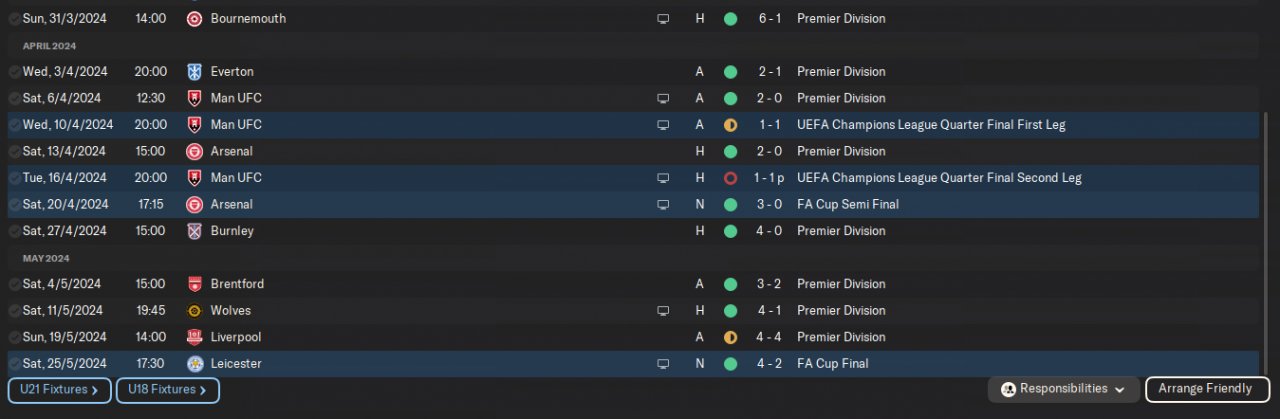Click the Bournemouth club badge
The height and width of the screenshot is (419, 1280).
click(x=194, y=18)
